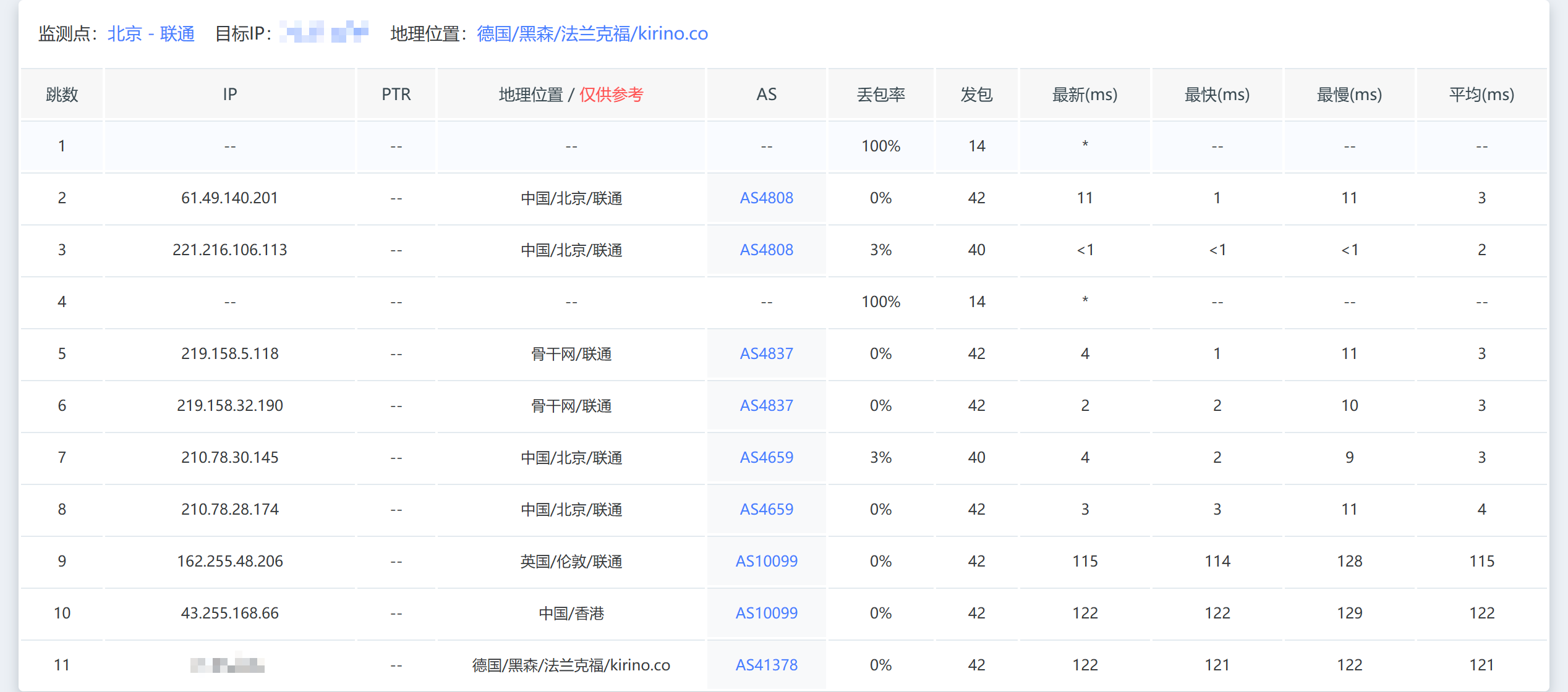Click the 北京 - 联通 monitoring point link
This screenshot has width=1568, height=692.
coord(151,33)
